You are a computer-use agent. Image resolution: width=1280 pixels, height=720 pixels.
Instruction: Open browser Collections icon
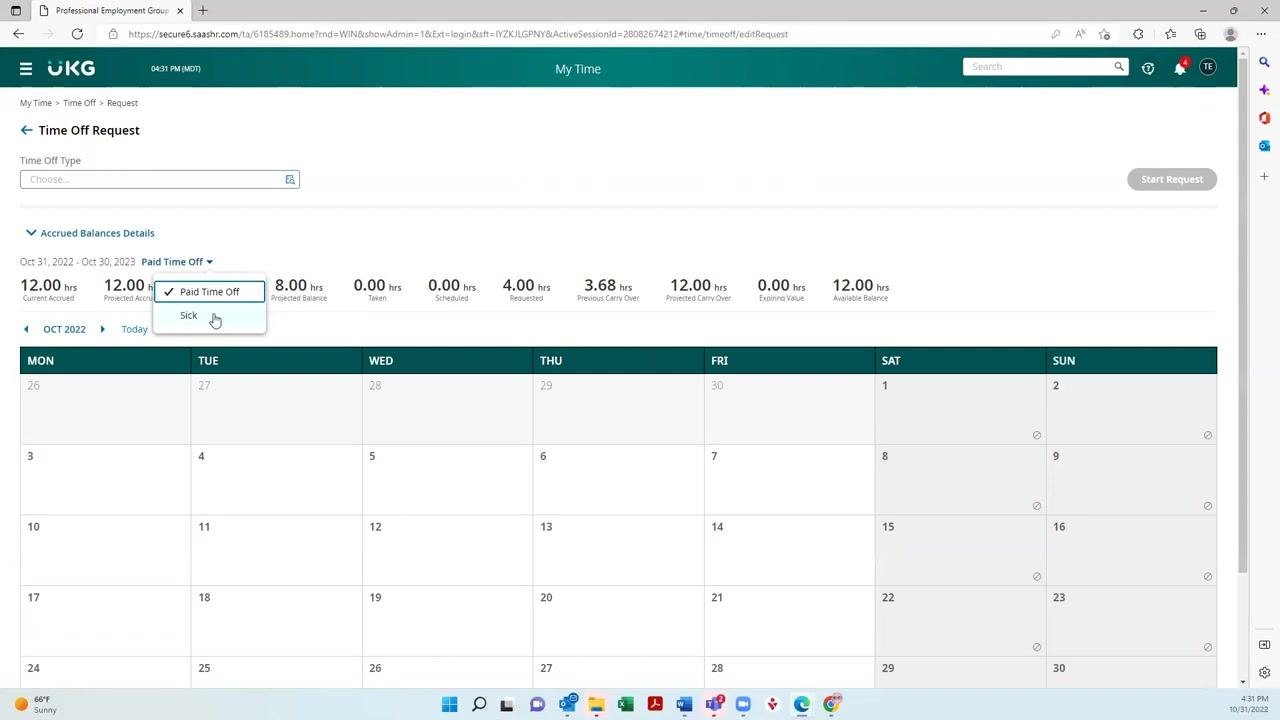(x=1200, y=34)
